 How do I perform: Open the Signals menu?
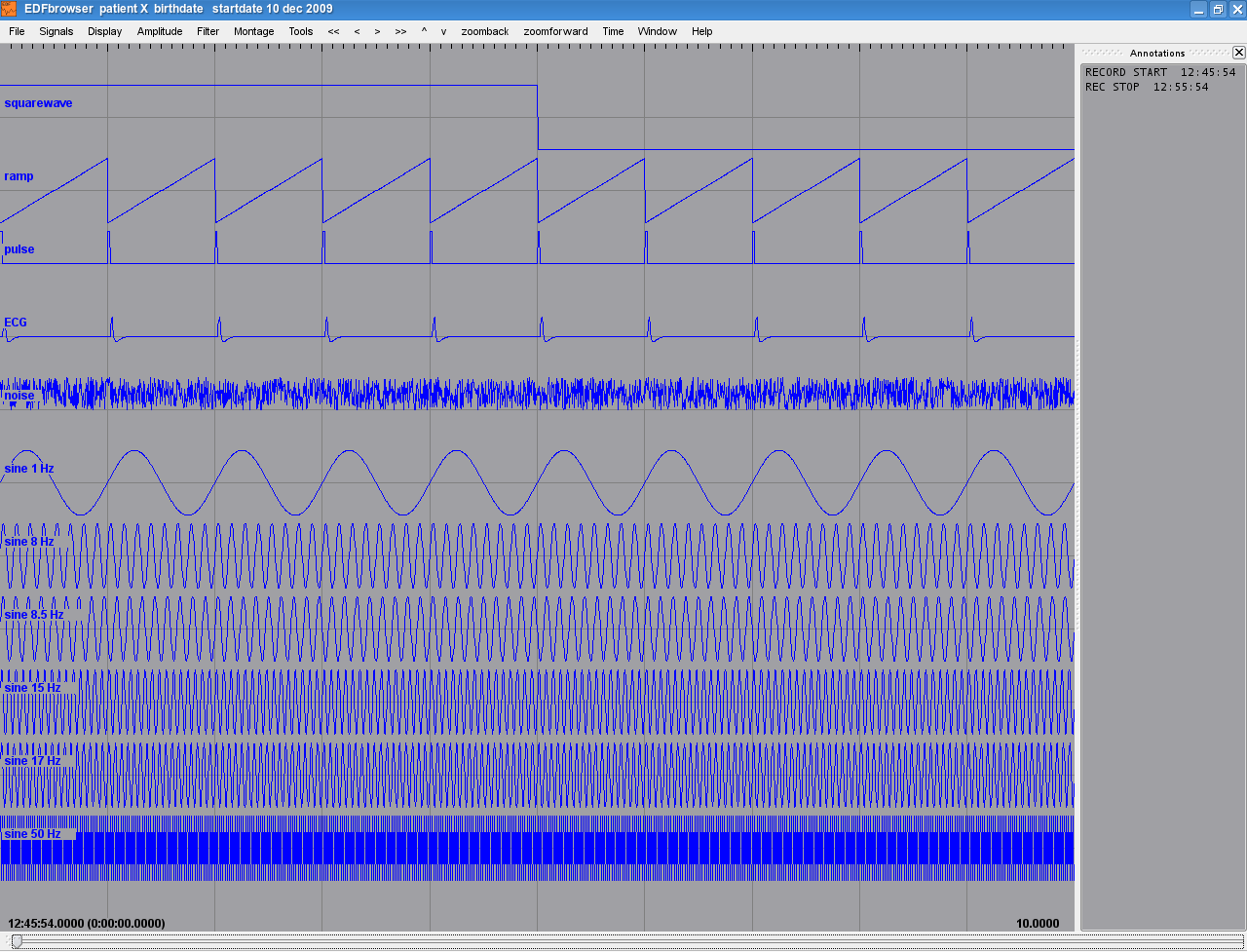pos(57,31)
